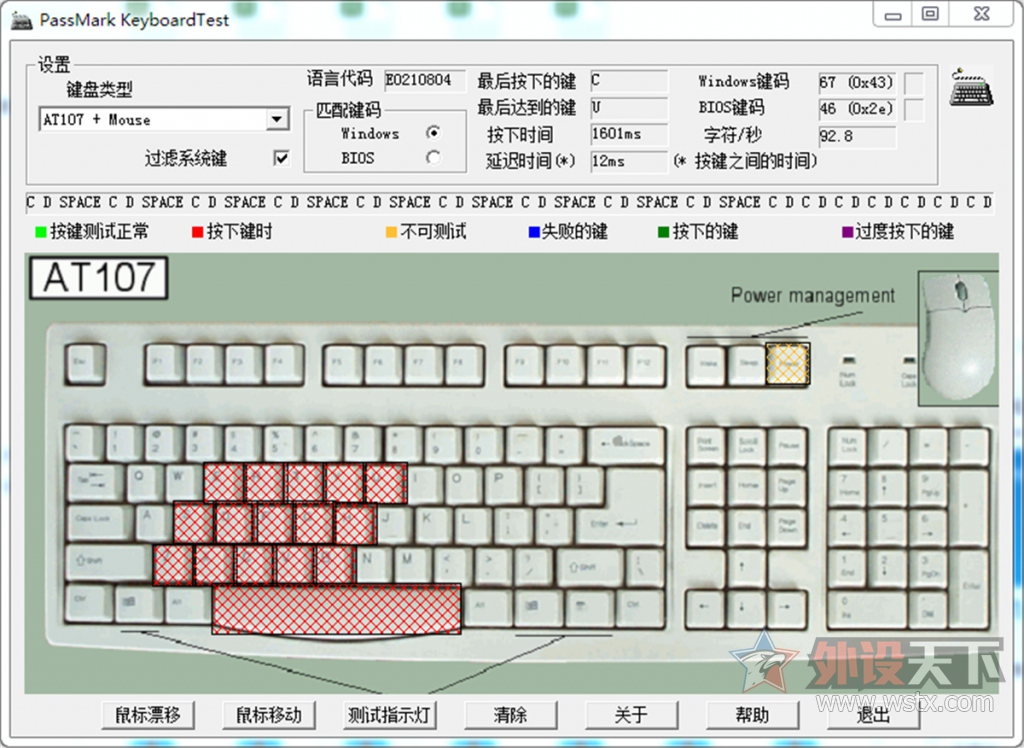Screen dimensions: 1024x748
Task: Click the left Shift key on keyboard image
Action: point(109,564)
